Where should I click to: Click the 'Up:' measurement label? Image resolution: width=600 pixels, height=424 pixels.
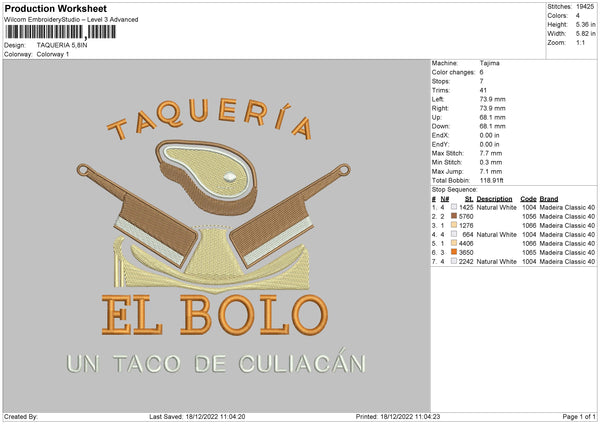click(437, 117)
